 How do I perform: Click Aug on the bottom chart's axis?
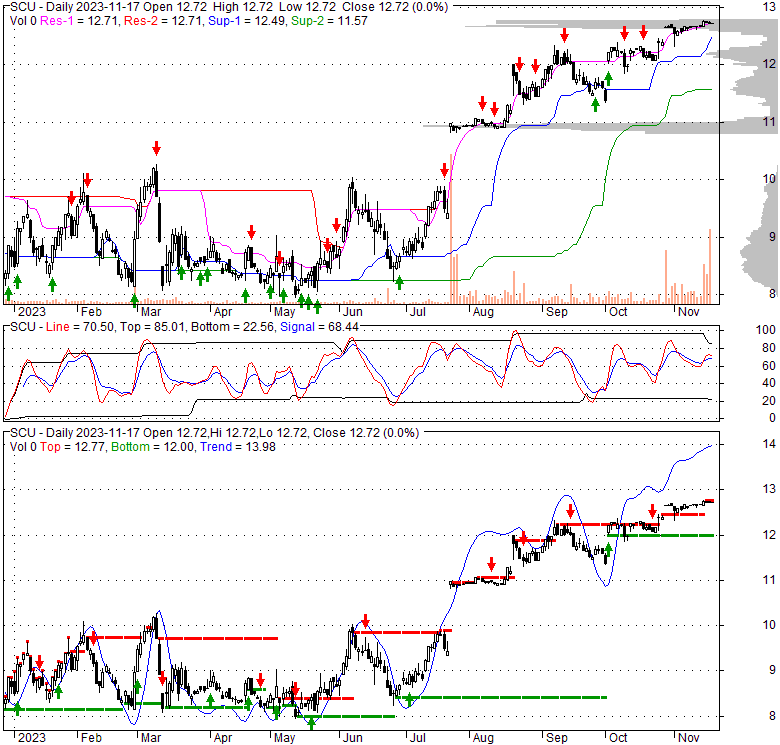click(x=483, y=738)
